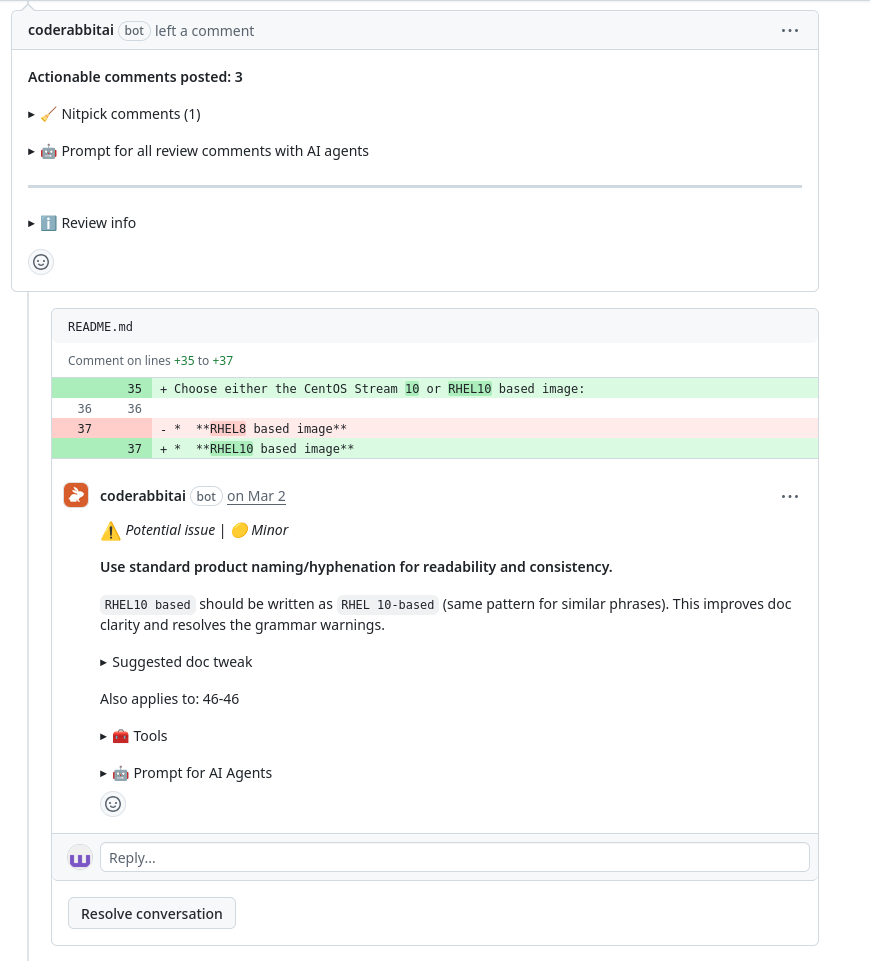Click into the Reply... text field
This screenshot has height=961, width=870.
(454, 857)
